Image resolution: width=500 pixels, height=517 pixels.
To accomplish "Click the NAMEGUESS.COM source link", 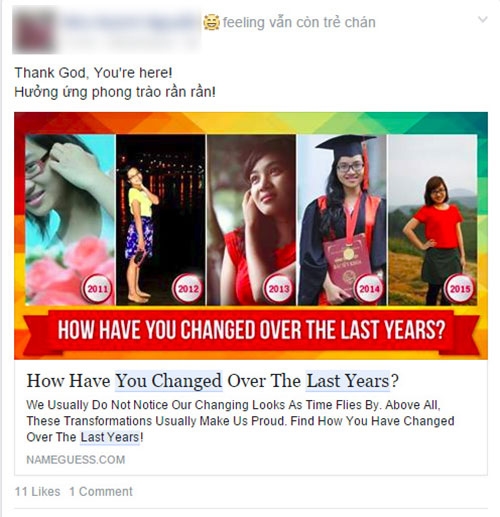I will point(76,460).
